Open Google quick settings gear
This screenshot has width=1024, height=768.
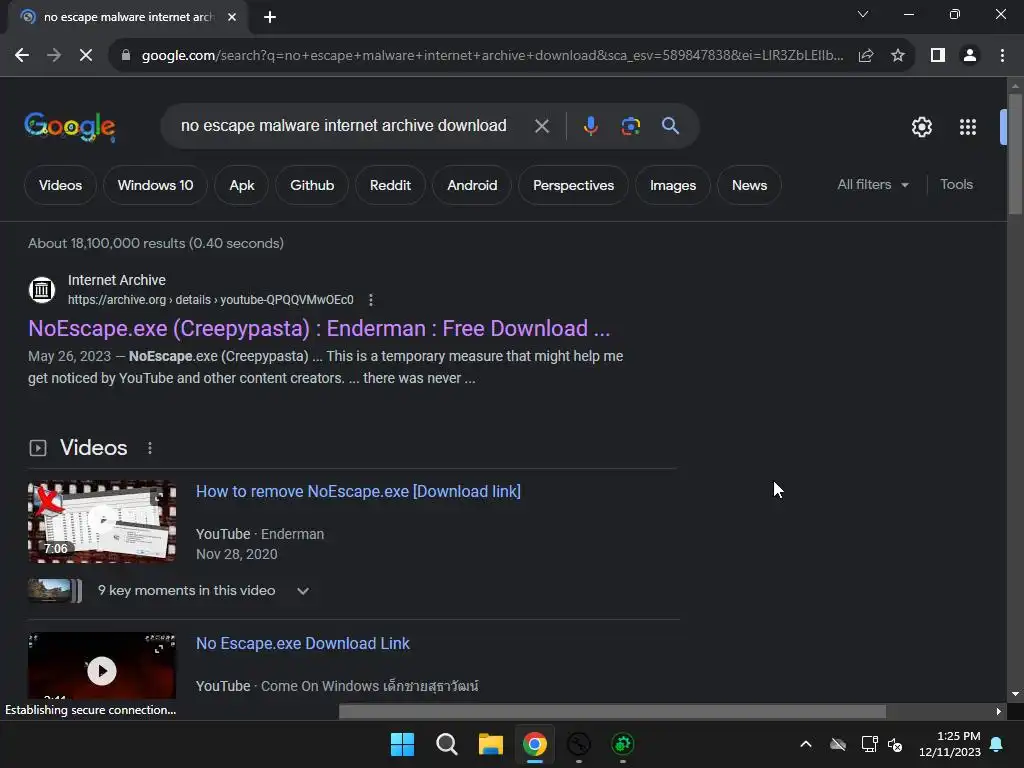pos(921,127)
